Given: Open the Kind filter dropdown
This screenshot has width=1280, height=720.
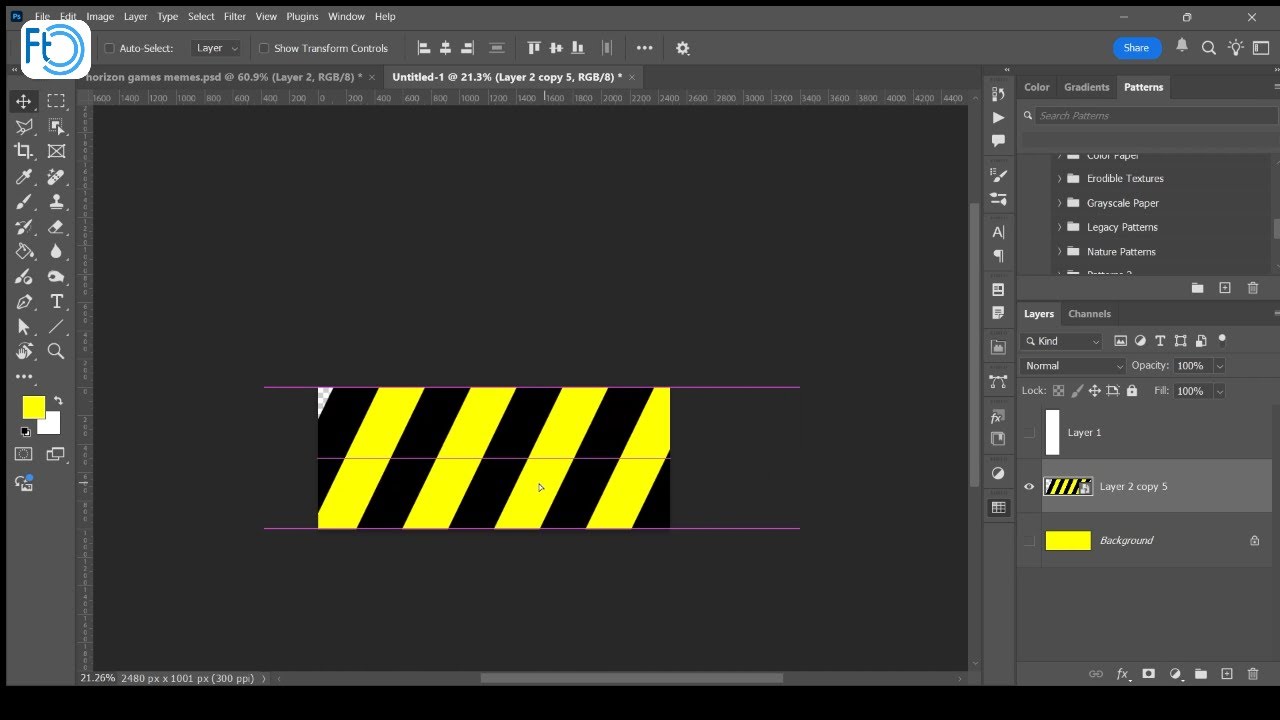Looking at the screenshot, I should (1062, 341).
